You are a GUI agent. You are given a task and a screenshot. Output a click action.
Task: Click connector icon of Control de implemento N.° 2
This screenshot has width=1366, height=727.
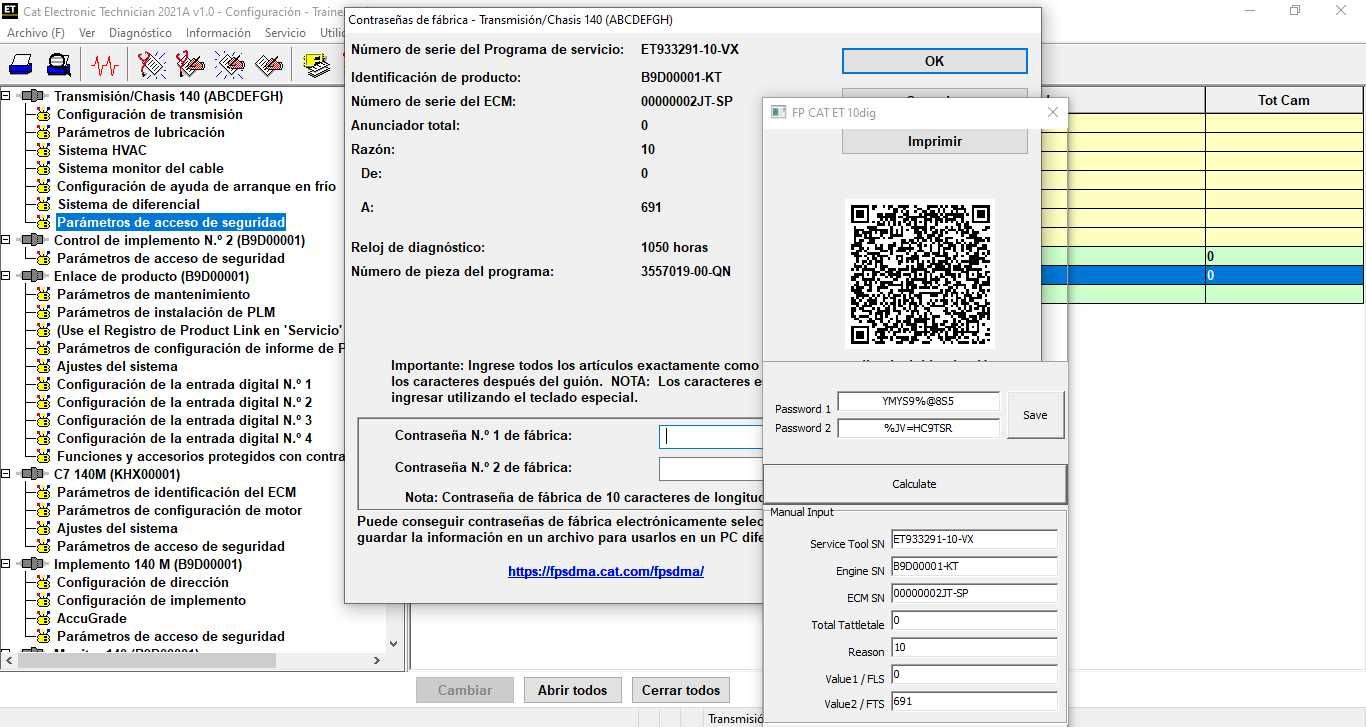pyautogui.click(x=34, y=240)
